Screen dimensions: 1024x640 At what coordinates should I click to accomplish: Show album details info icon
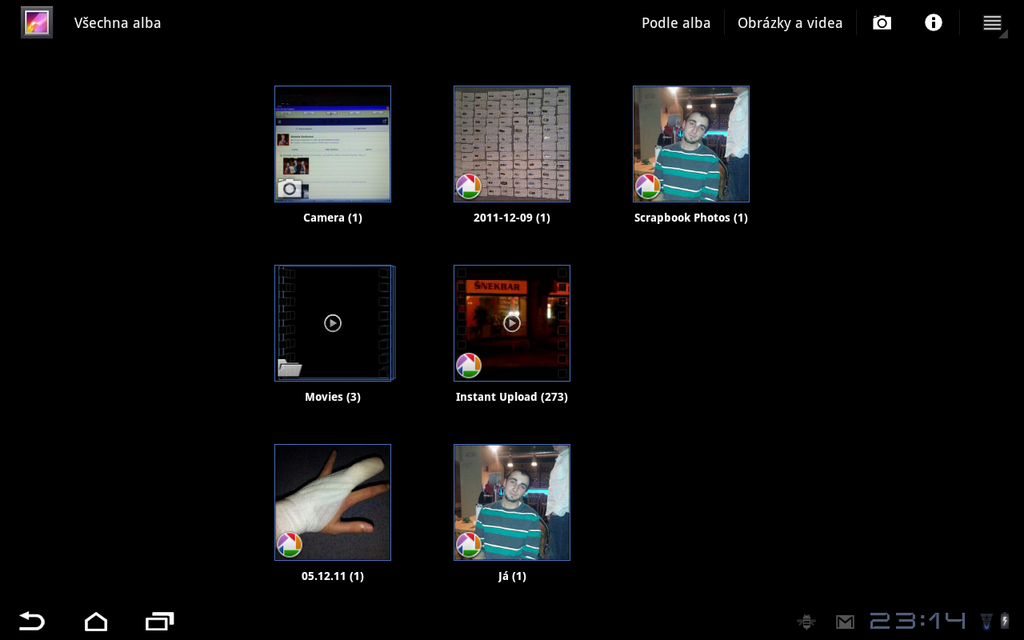[x=933, y=22]
